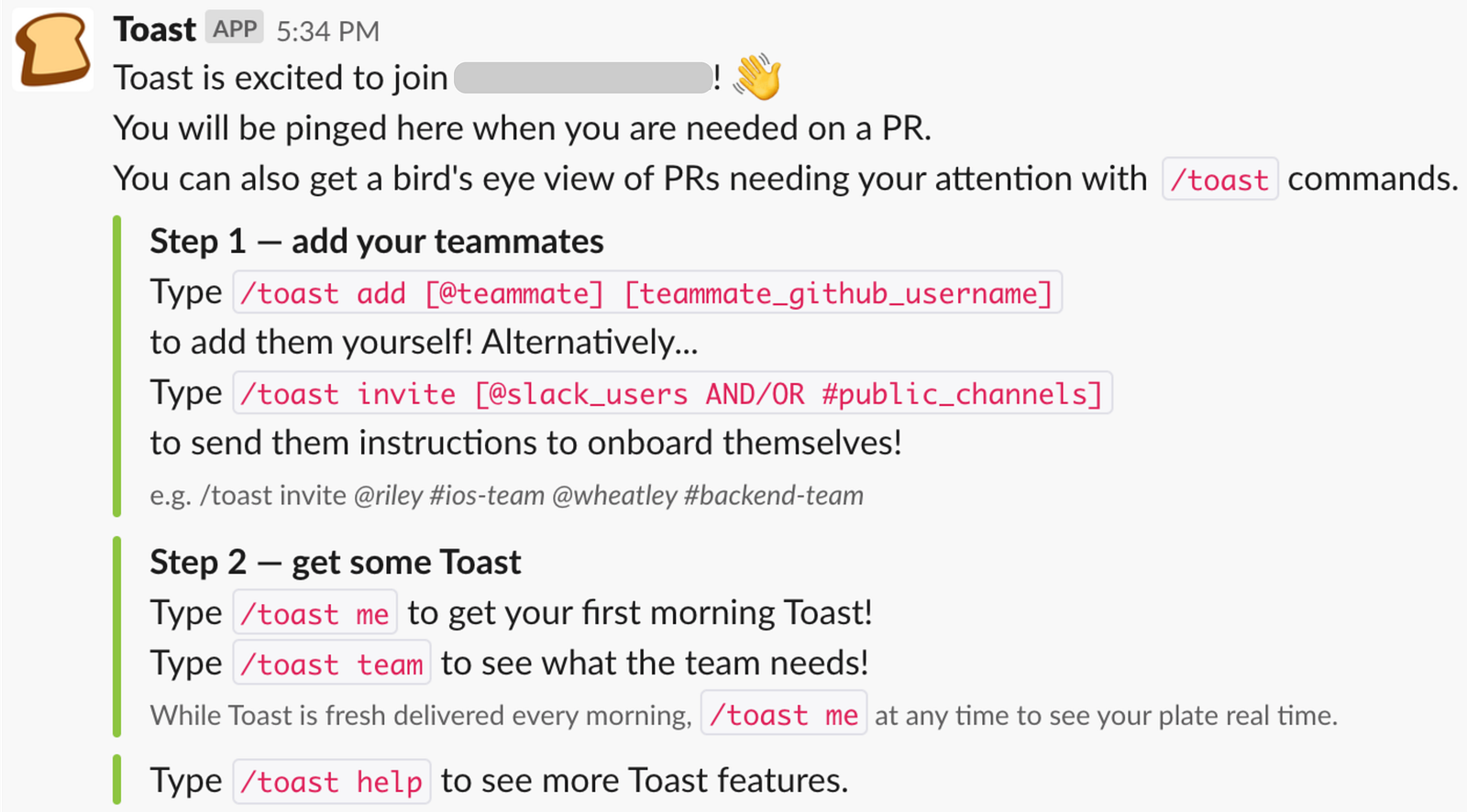
Task: Click the /toast help code block
Action: point(331,782)
